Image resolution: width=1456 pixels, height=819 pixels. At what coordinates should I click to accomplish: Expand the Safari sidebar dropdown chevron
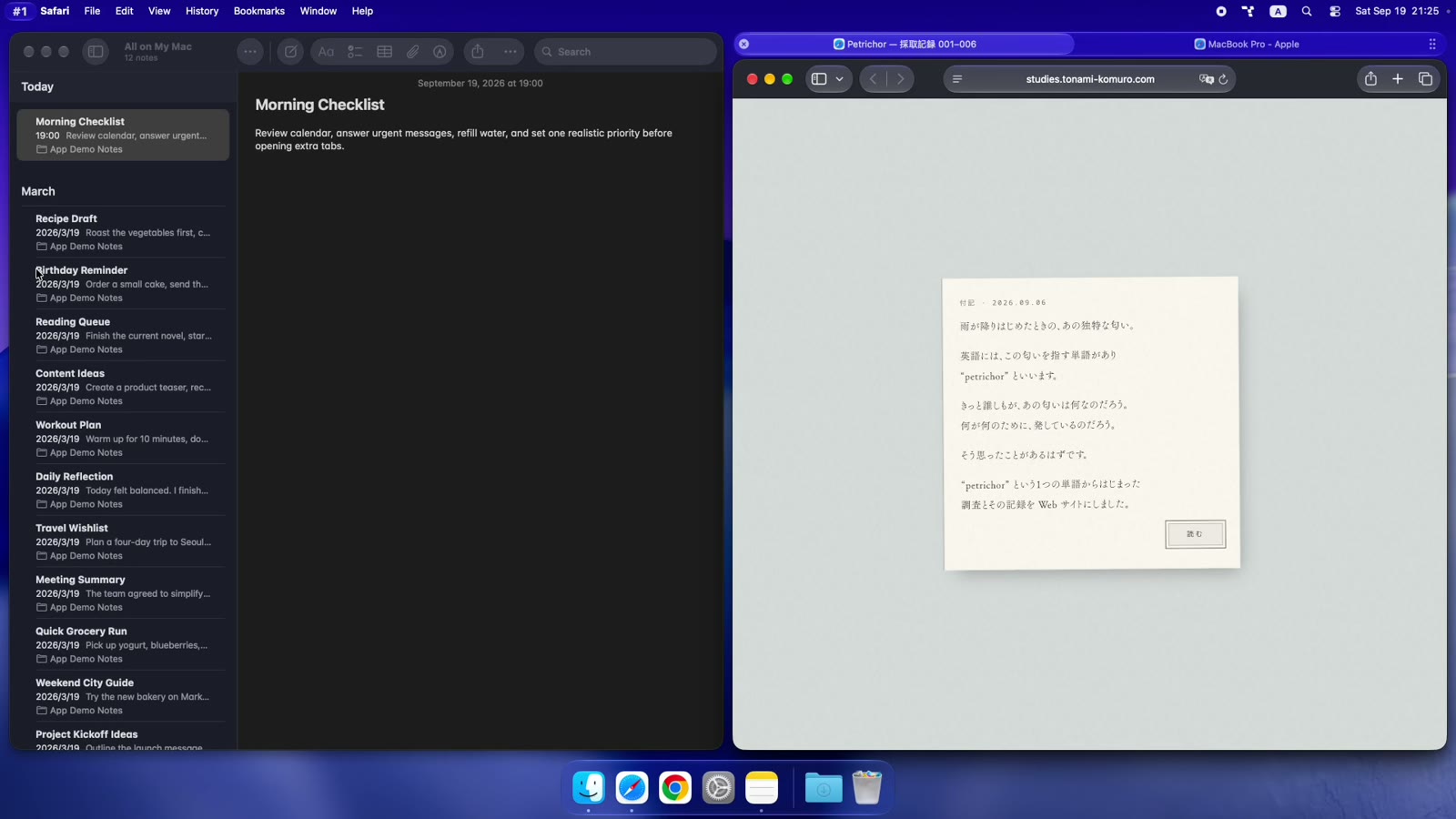tap(840, 79)
